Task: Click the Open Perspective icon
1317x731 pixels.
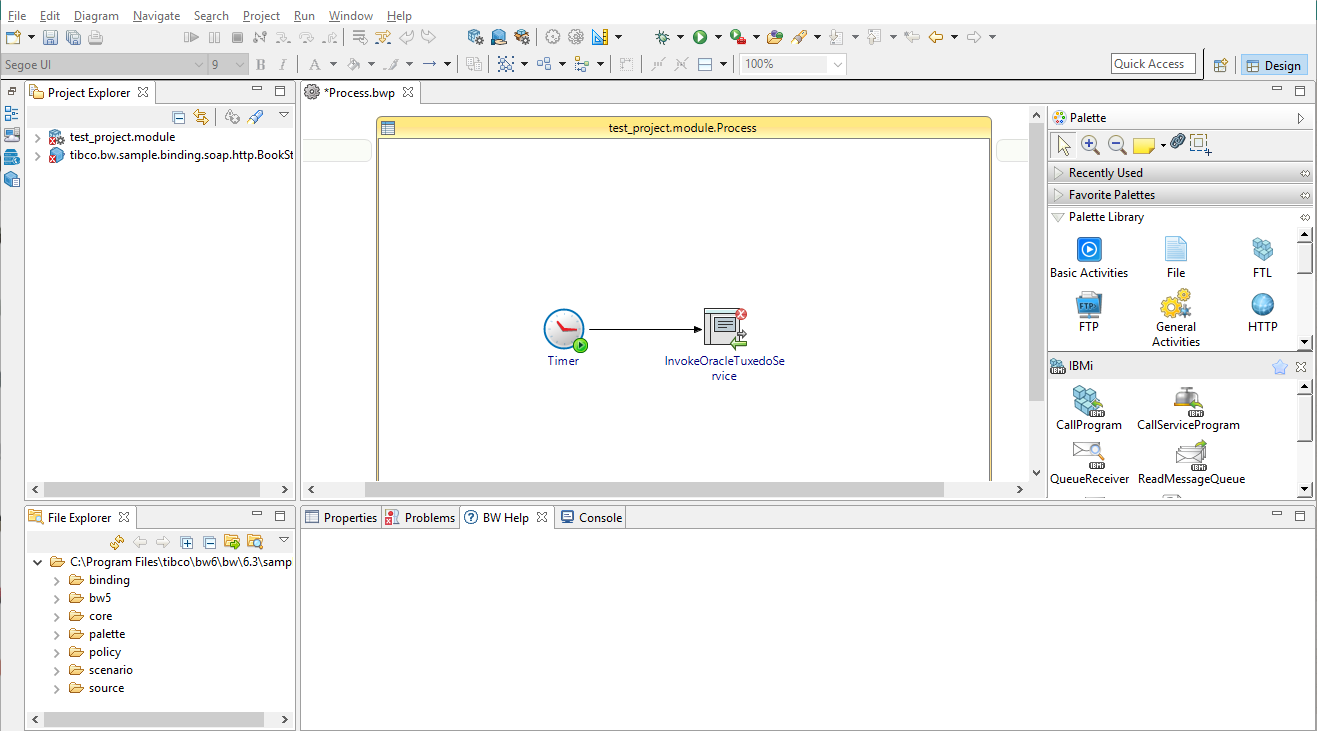Action: [1220, 65]
